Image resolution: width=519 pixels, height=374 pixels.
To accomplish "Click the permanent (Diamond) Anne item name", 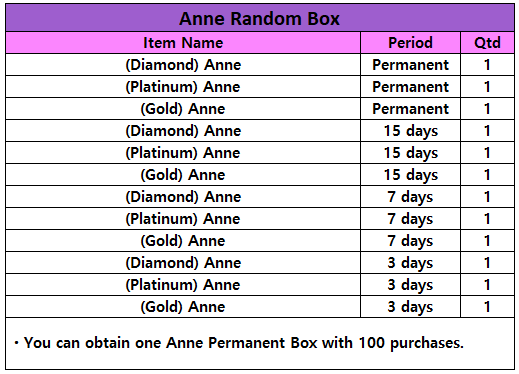I will [183, 65].
